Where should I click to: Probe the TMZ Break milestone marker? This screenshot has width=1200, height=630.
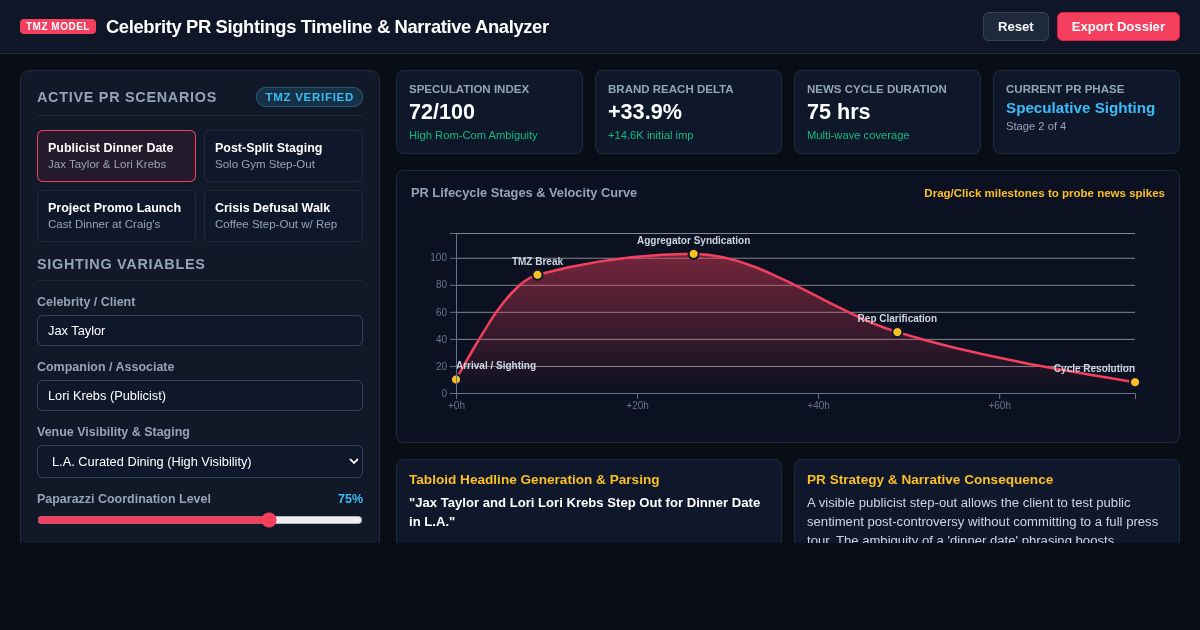(x=537, y=274)
